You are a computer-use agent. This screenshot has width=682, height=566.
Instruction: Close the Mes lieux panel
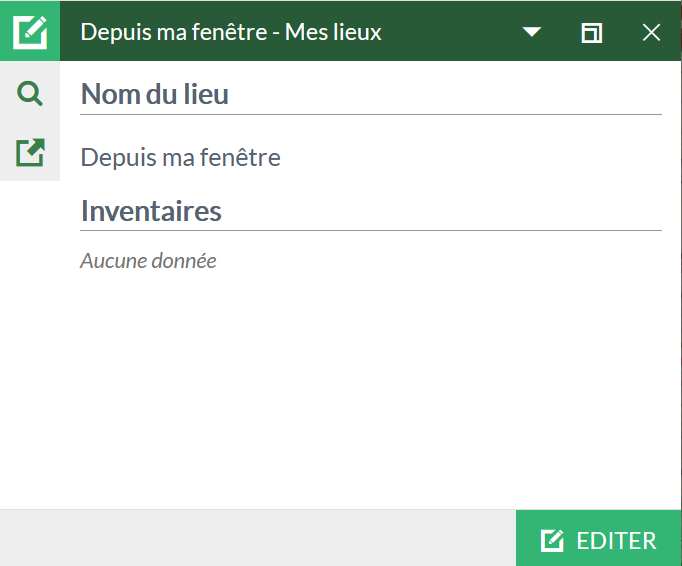(x=651, y=33)
